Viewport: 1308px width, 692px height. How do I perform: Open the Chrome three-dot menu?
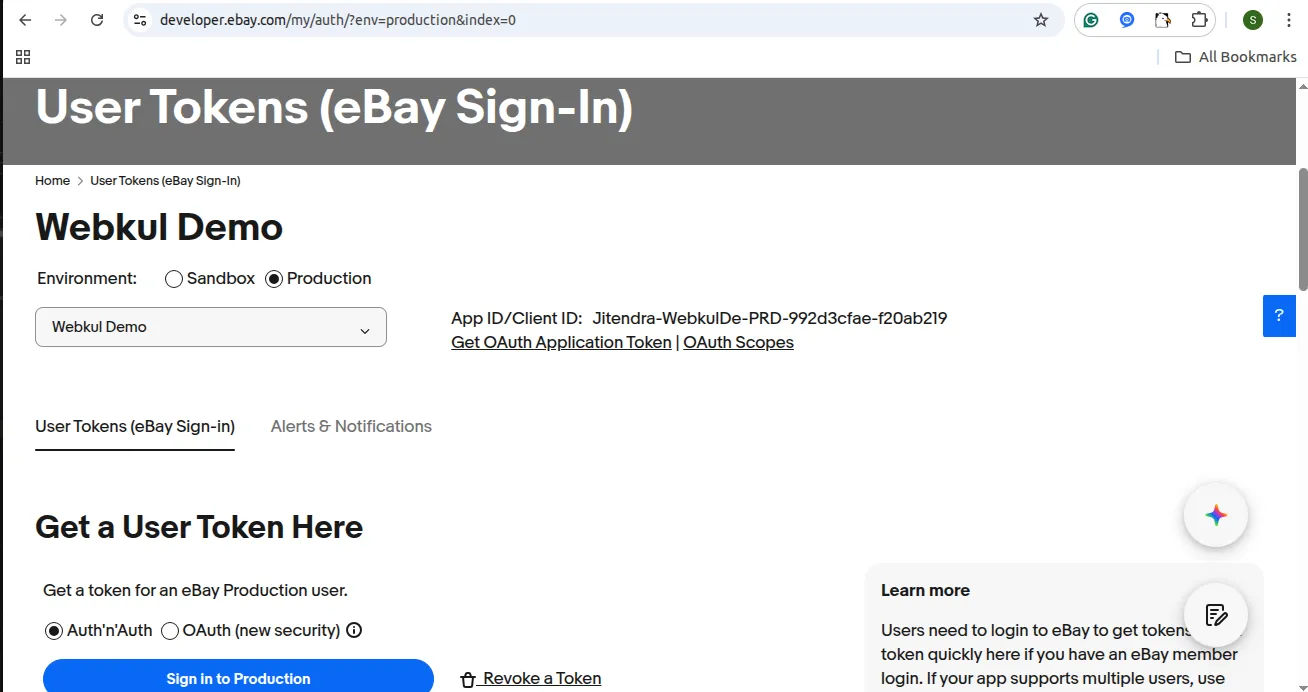pyautogui.click(x=1289, y=20)
